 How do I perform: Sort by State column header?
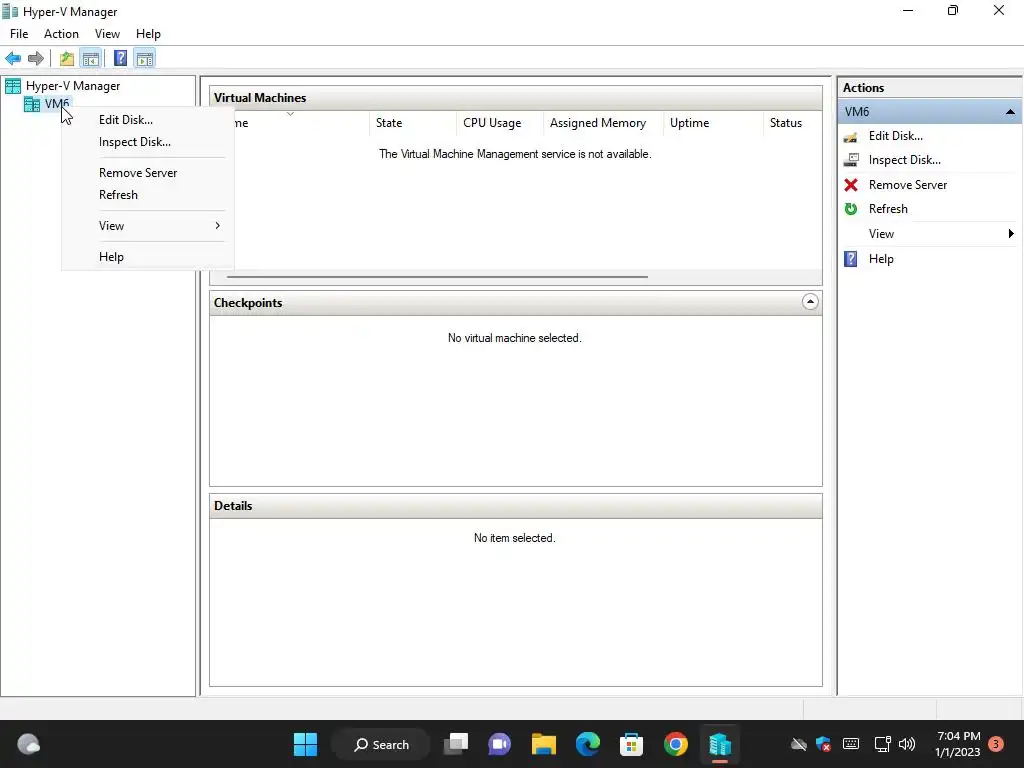click(x=412, y=123)
